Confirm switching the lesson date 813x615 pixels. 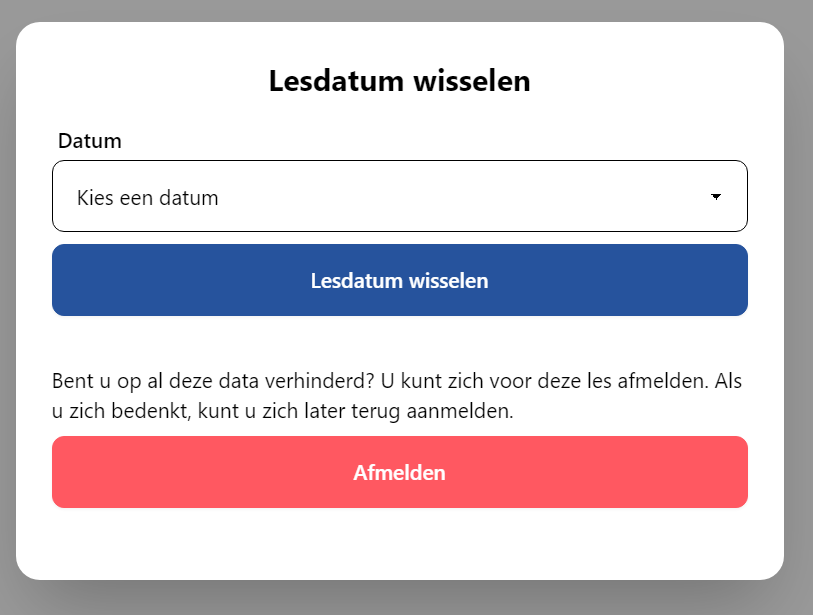[399, 280]
